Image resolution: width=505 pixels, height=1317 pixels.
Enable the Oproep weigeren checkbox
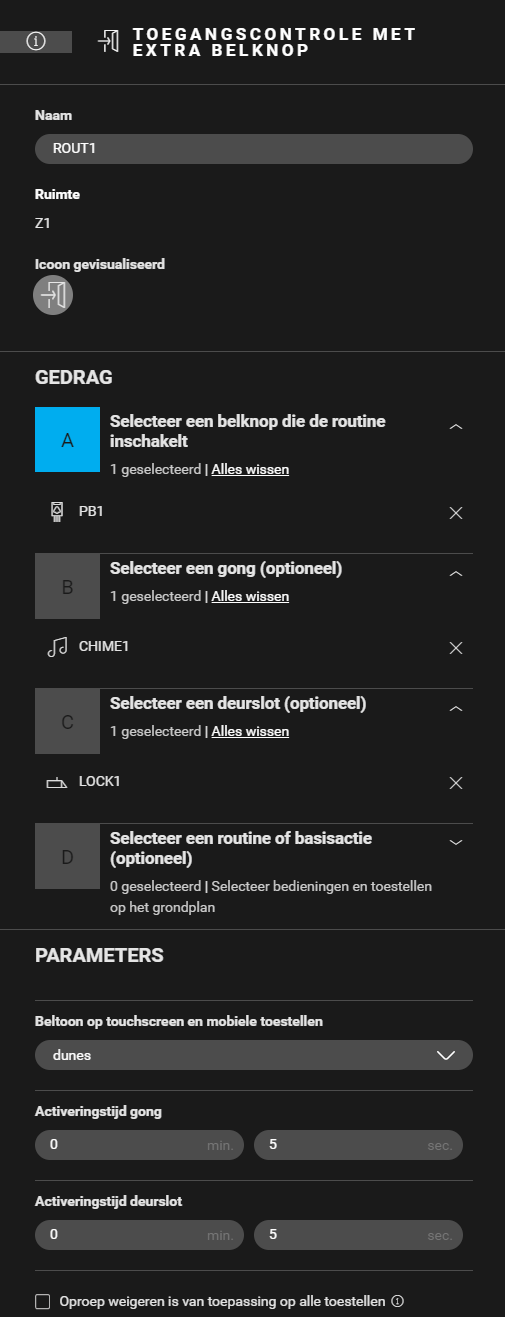[42, 1301]
